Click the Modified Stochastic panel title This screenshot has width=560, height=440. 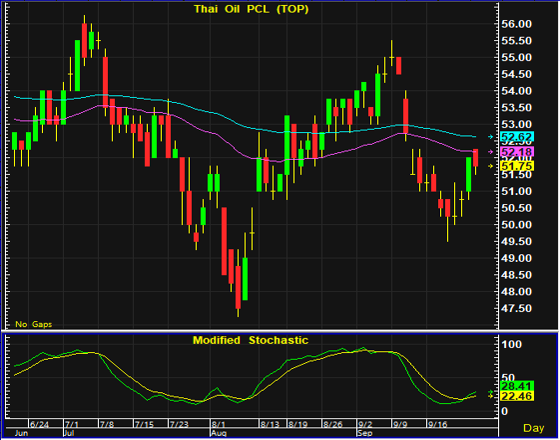coord(250,340)
